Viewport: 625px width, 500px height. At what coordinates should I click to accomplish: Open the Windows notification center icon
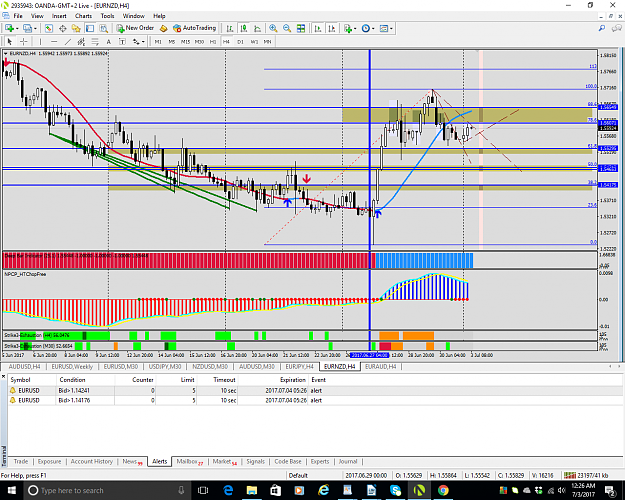click(x=610, y=490)
